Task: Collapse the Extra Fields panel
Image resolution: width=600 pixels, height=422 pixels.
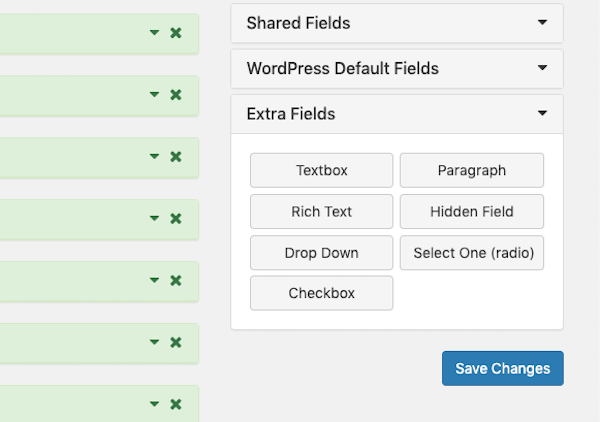Action: coord(397,114)
